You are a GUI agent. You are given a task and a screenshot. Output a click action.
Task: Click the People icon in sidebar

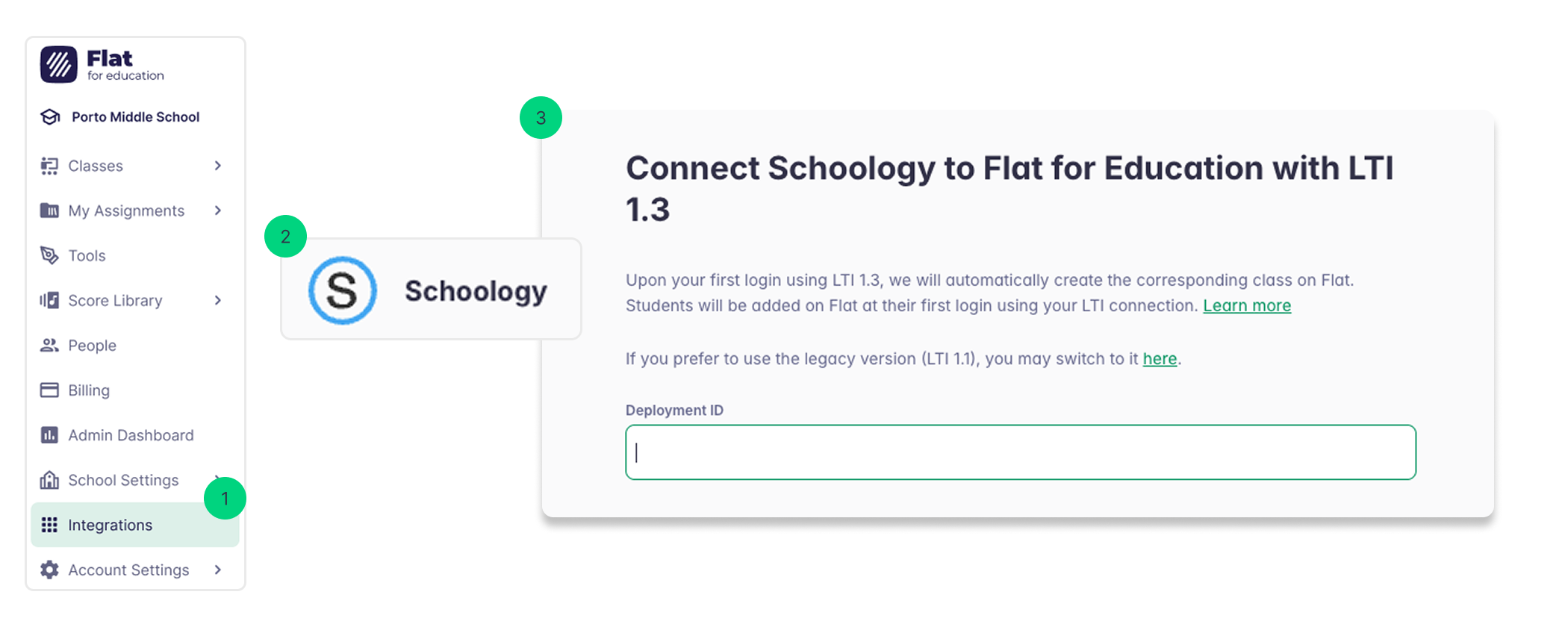[x=49, y=345]
